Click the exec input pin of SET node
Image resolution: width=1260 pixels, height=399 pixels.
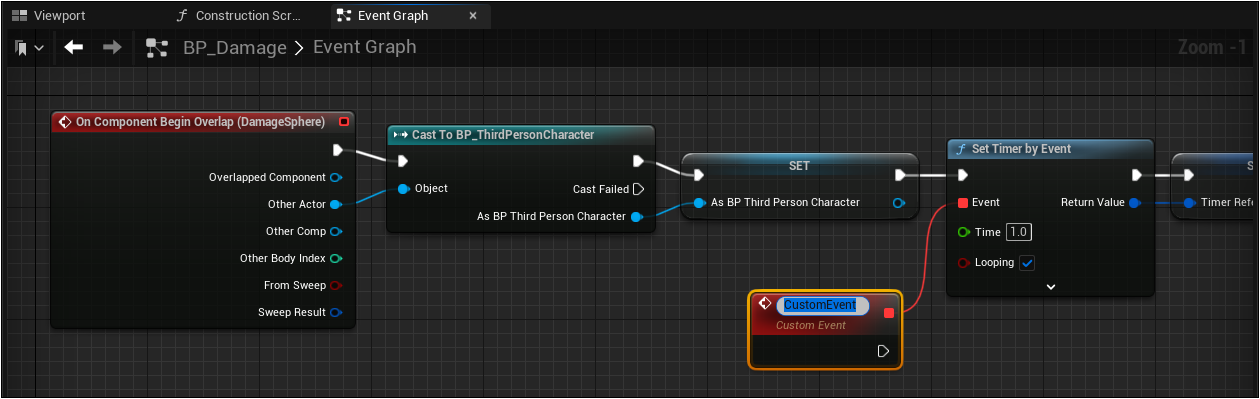click(x=698, y=176)
